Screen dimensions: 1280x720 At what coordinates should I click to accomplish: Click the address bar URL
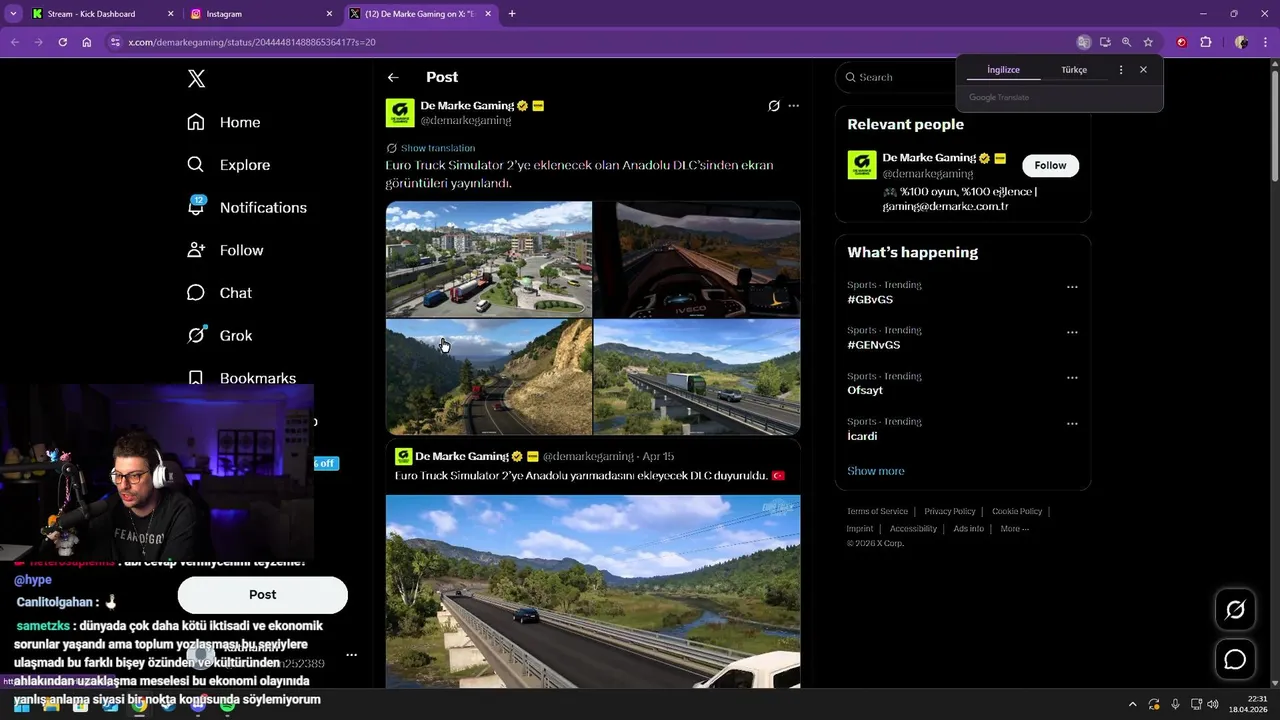(x=252, y=42)
